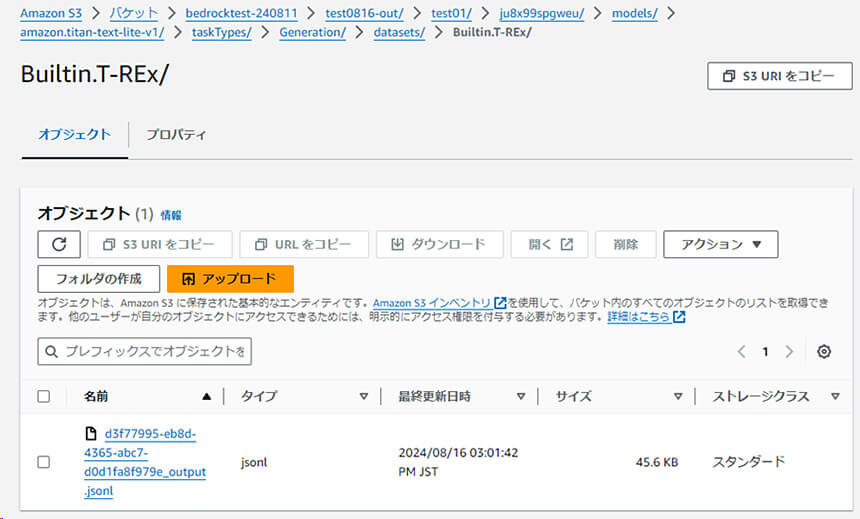Navigate to datasets/ breadcrumb
The image size is (860, 519).
click(x=399, y=32)
